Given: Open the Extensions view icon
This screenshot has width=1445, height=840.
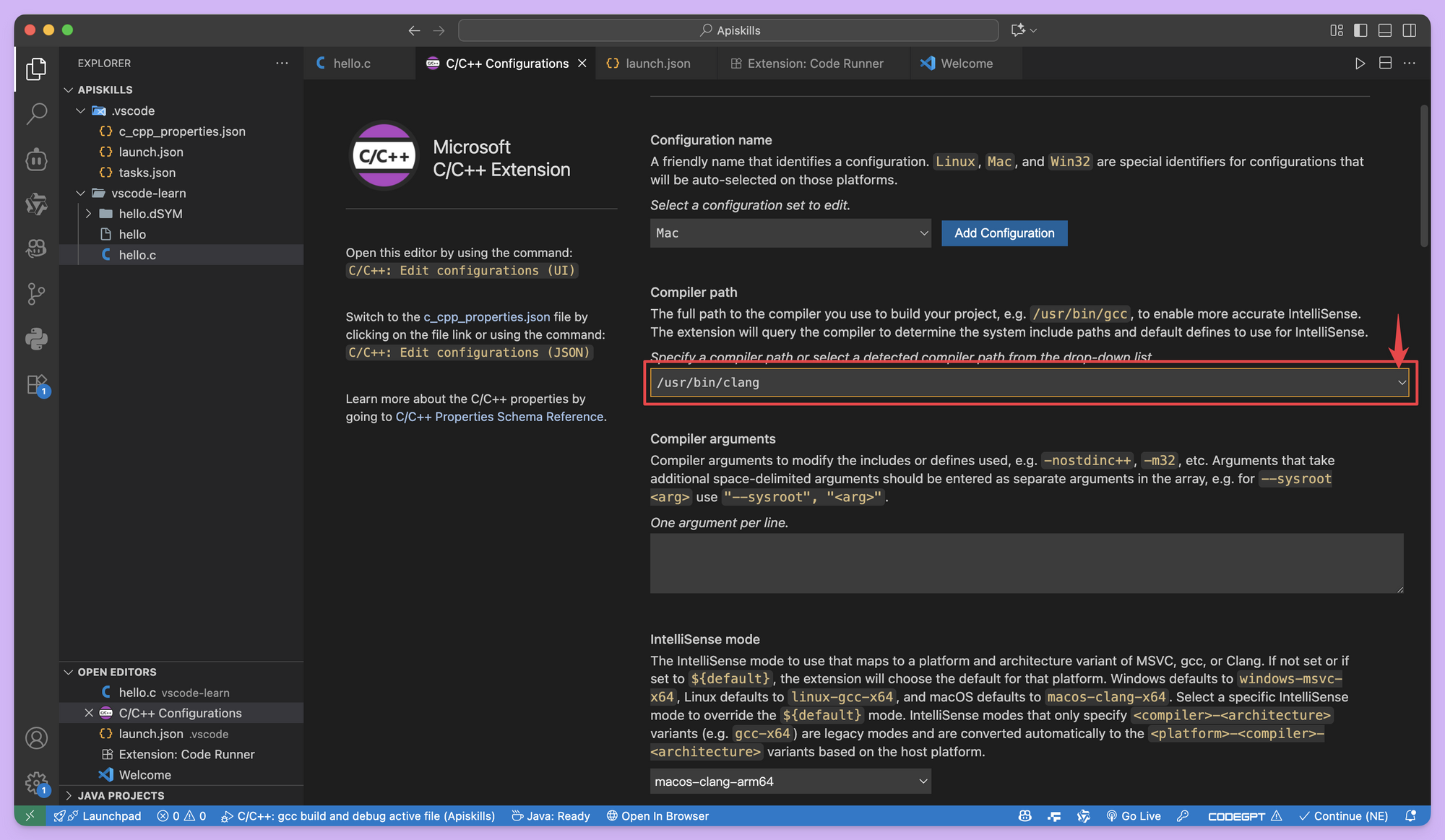Looking at the screenshot, I should point(36,384).
